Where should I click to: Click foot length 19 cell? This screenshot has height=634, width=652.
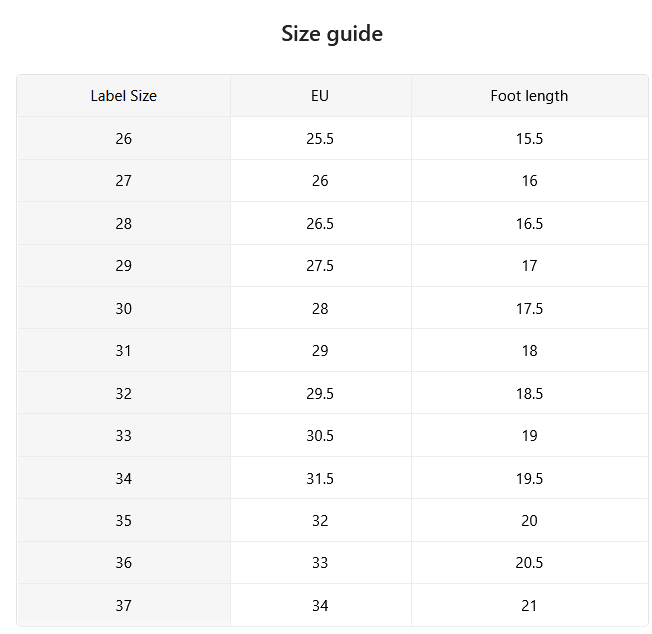pos(529,436)
